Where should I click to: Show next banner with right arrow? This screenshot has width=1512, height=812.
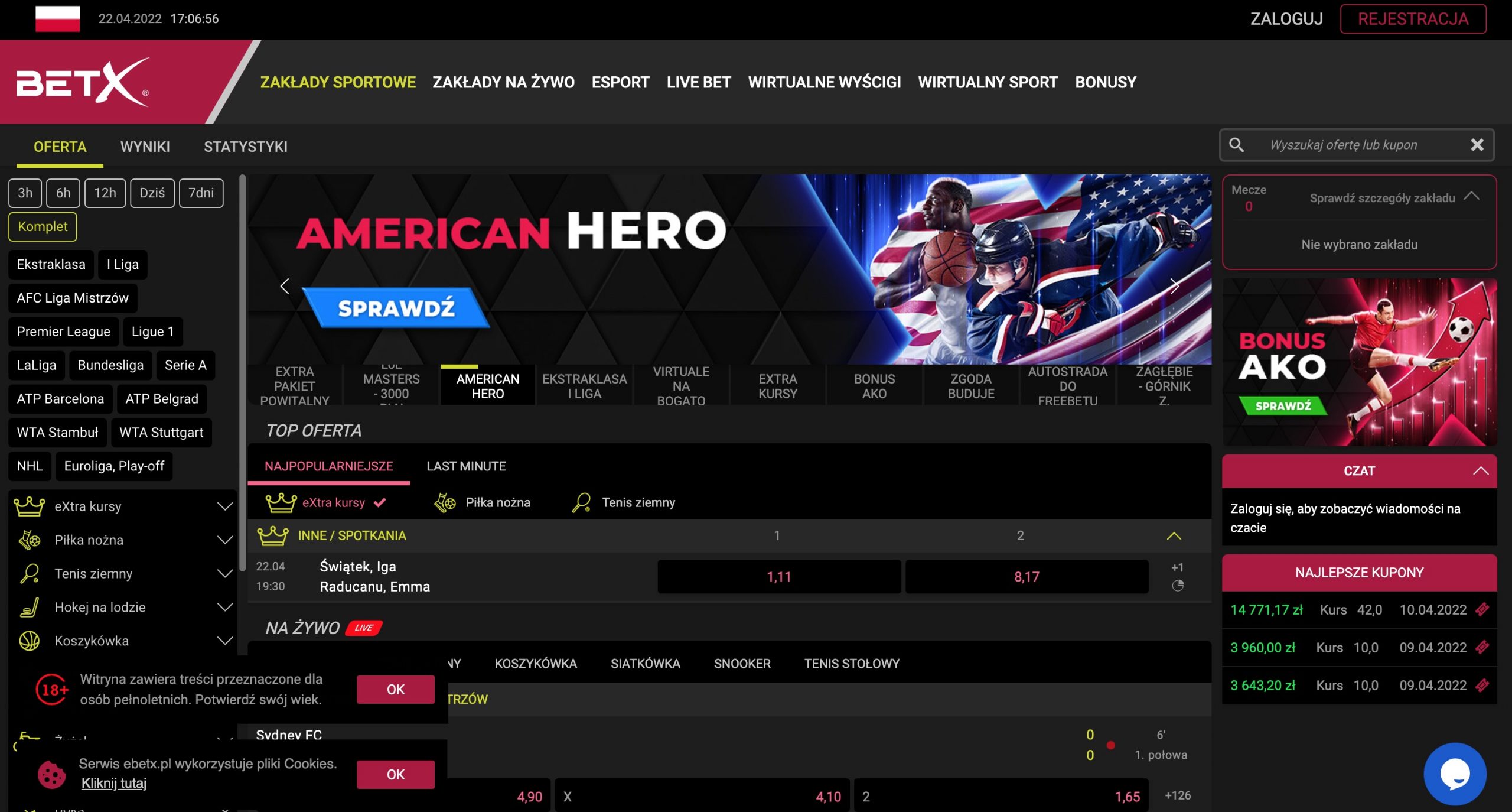pos(1174,286)
